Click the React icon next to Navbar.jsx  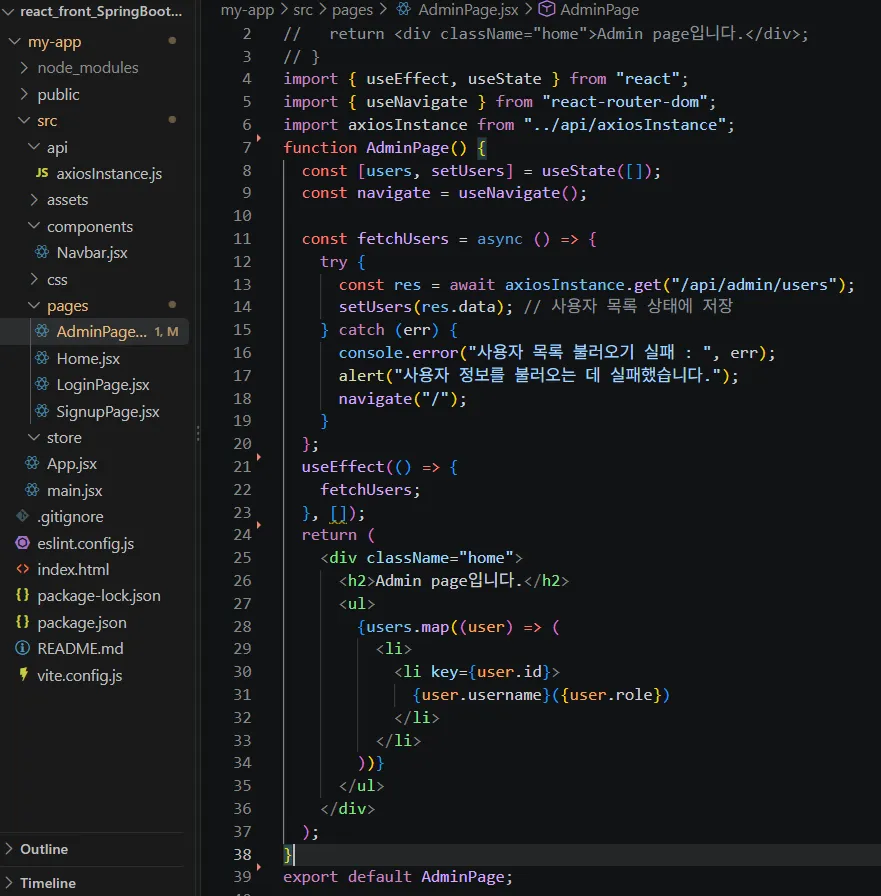click(42, 252)
